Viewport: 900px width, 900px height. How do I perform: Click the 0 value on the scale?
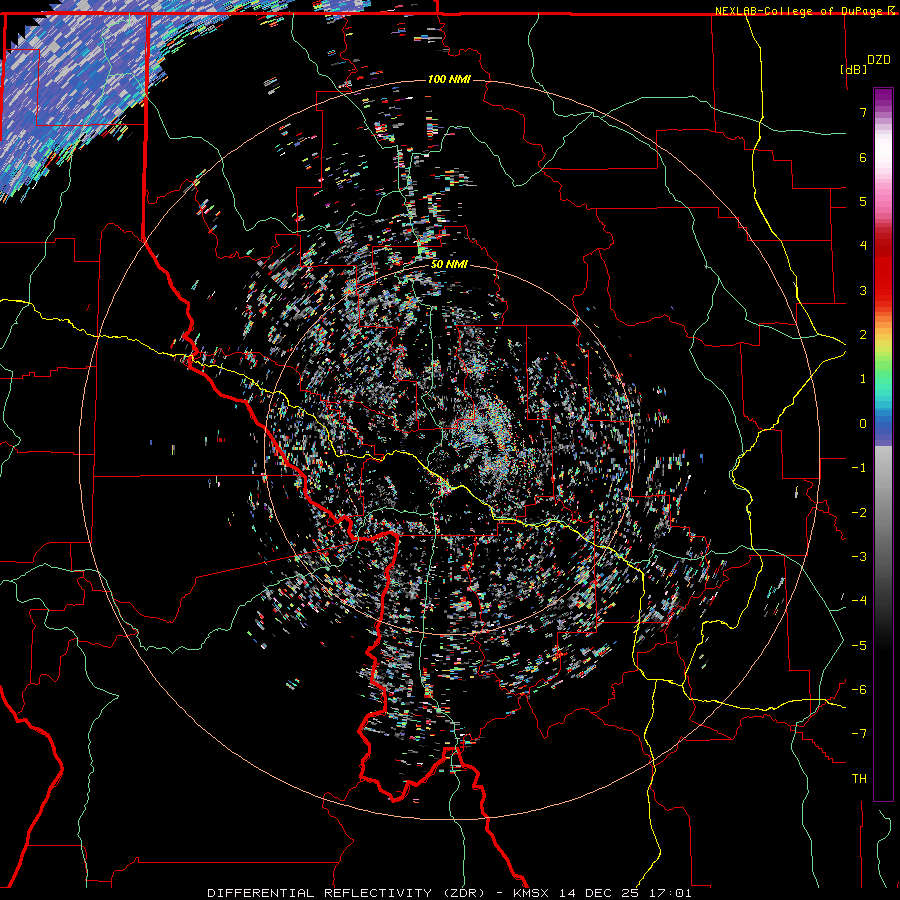pyautogui.click(x=863, y=424)
